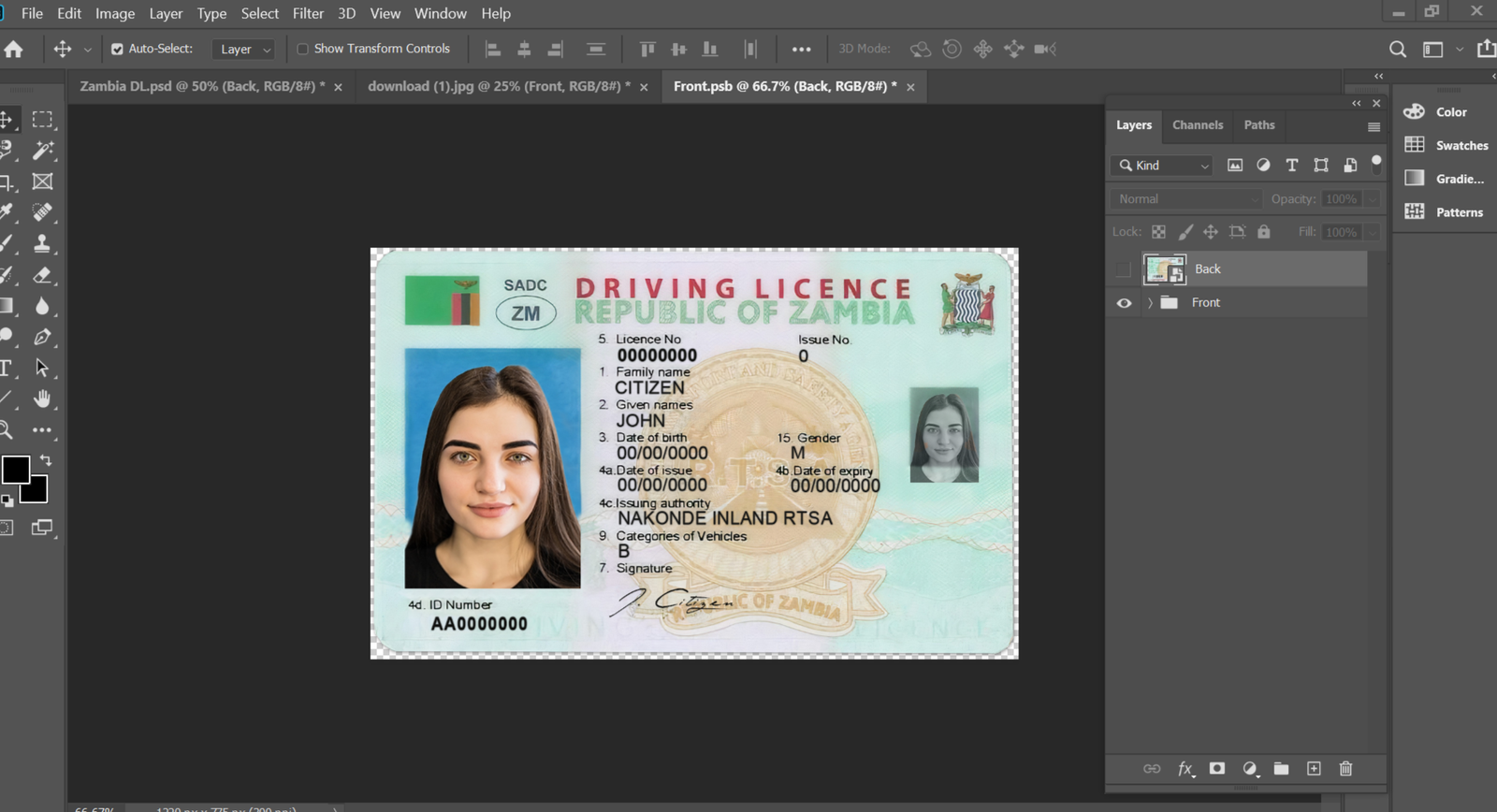Viewport: 1497px width, 812px height.
Task: Open the Filter menu
Action: pos(308,13)
